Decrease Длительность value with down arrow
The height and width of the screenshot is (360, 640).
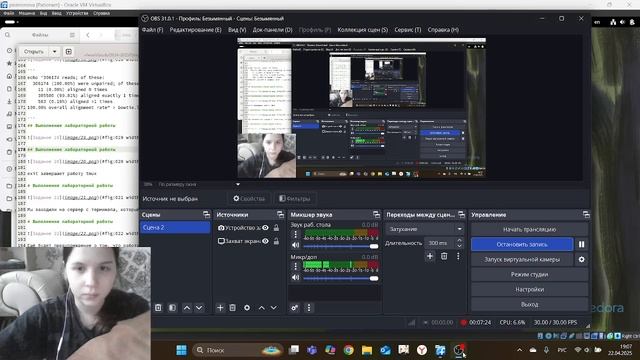tap(459, 246)
